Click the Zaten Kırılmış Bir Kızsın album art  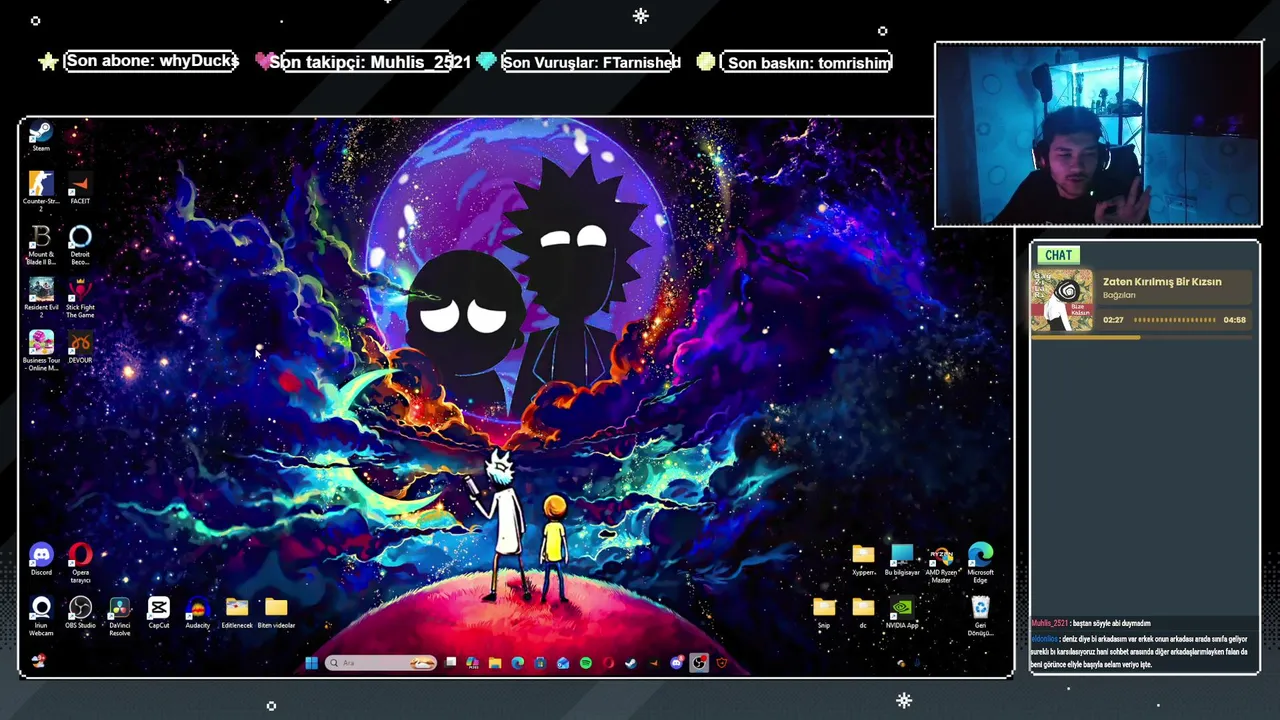[1062, 300]
